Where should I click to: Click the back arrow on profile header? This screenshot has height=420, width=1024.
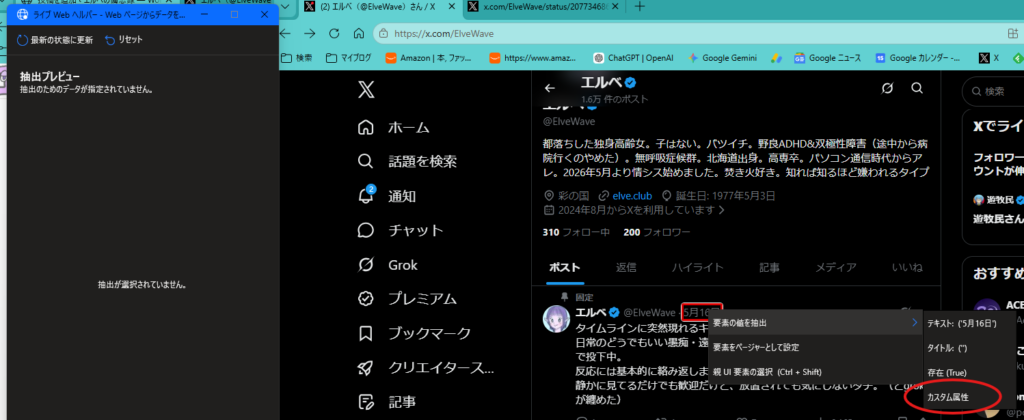pyautogui.click(x=550, y=88)
